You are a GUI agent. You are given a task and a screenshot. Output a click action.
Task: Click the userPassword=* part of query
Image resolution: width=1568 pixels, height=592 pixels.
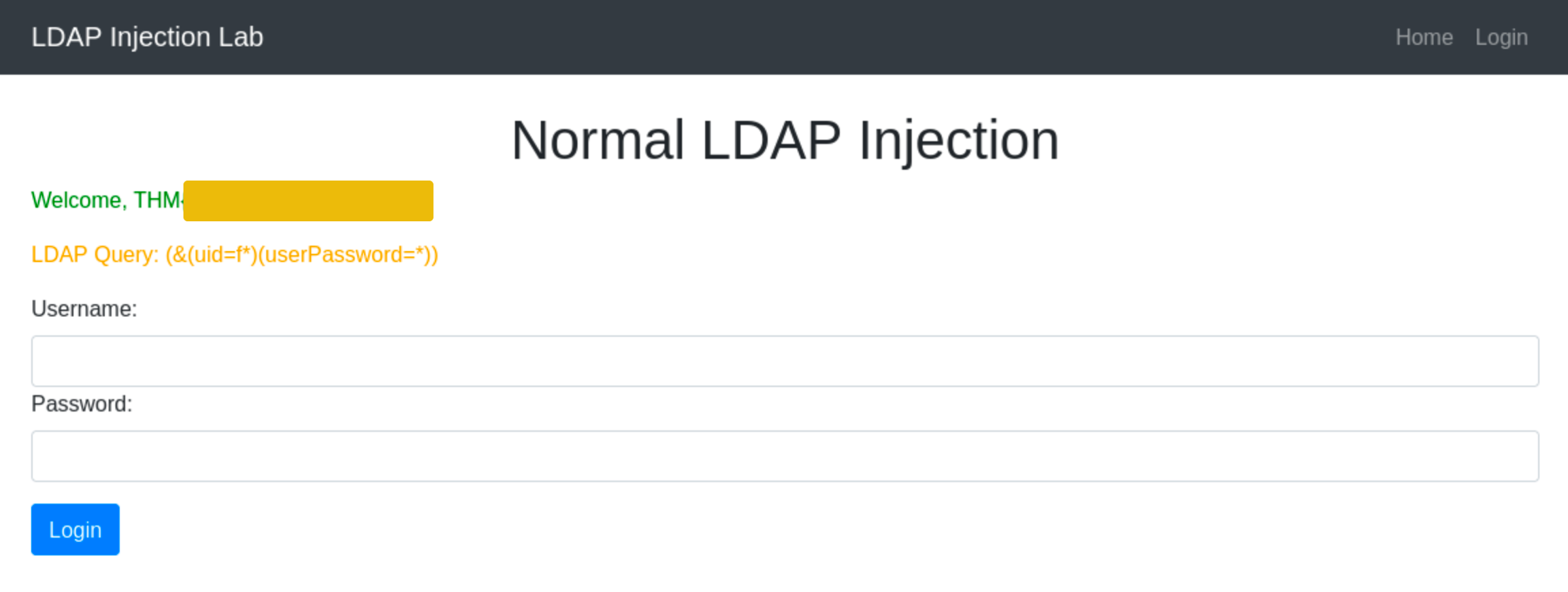tap(346, 254)
